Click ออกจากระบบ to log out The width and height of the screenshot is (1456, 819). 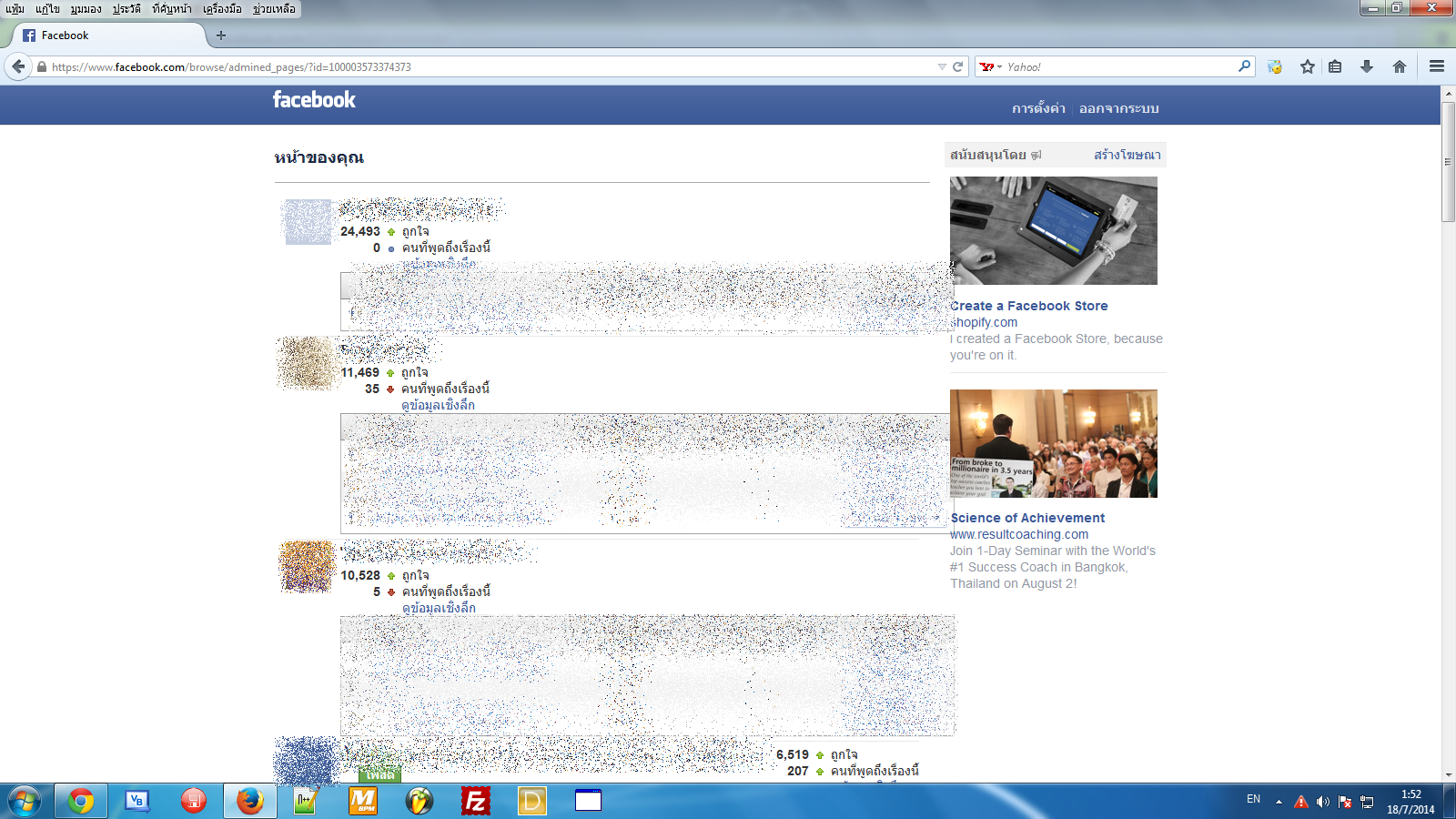click(1119, 108)
